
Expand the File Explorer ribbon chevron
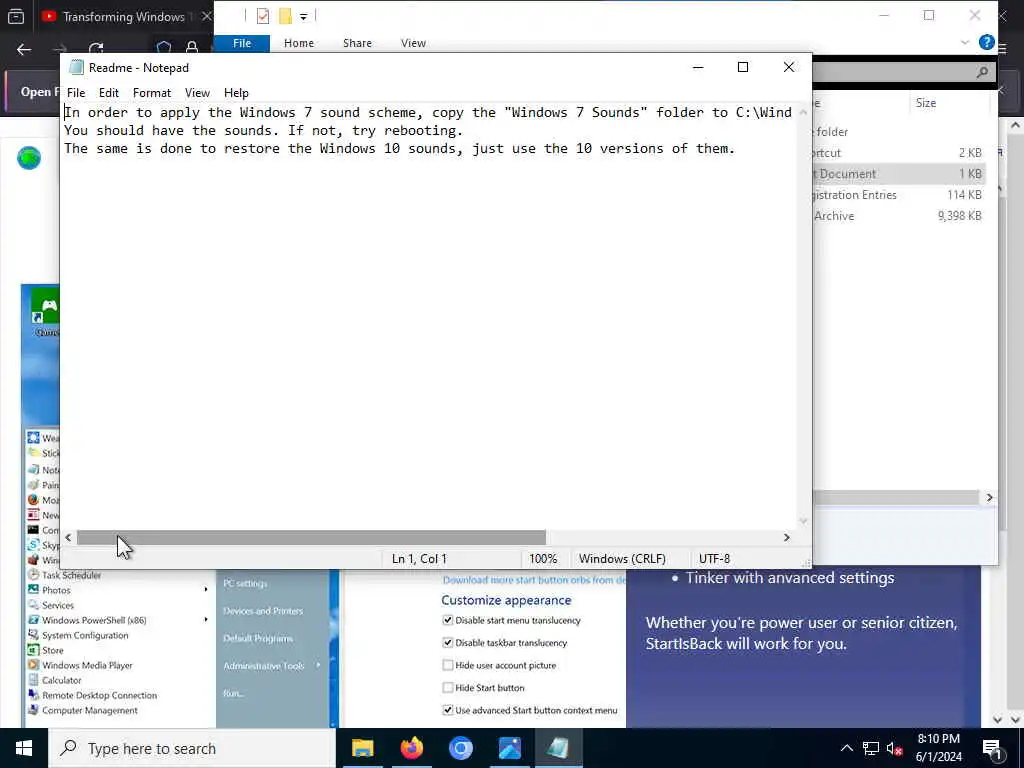pyautogui.click(x=965, y=42)
